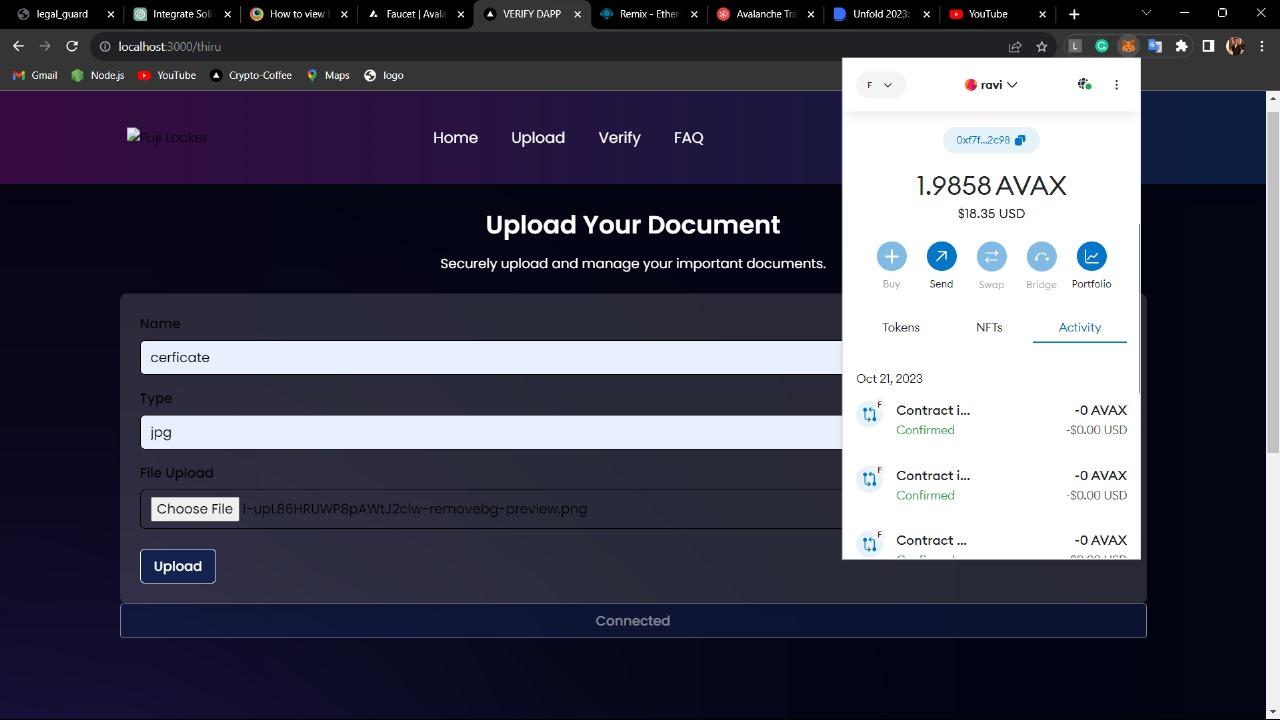Image resolution: width=1280 pixels, height=720 pixels.
Task: Open the MetaMask fox extension icon
Action: [1128, 46]
